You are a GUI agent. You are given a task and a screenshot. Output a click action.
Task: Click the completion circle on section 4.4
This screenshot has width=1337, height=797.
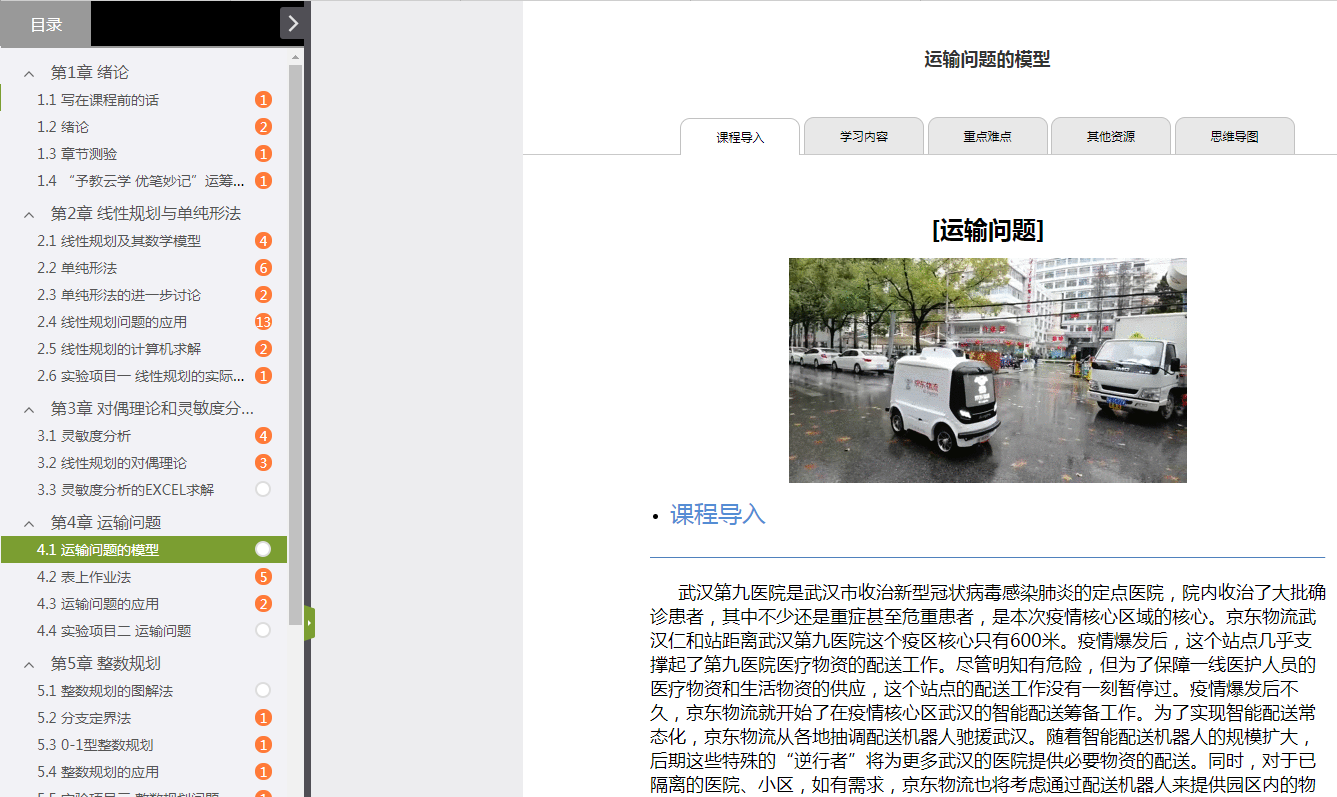[x=263, y=630]
